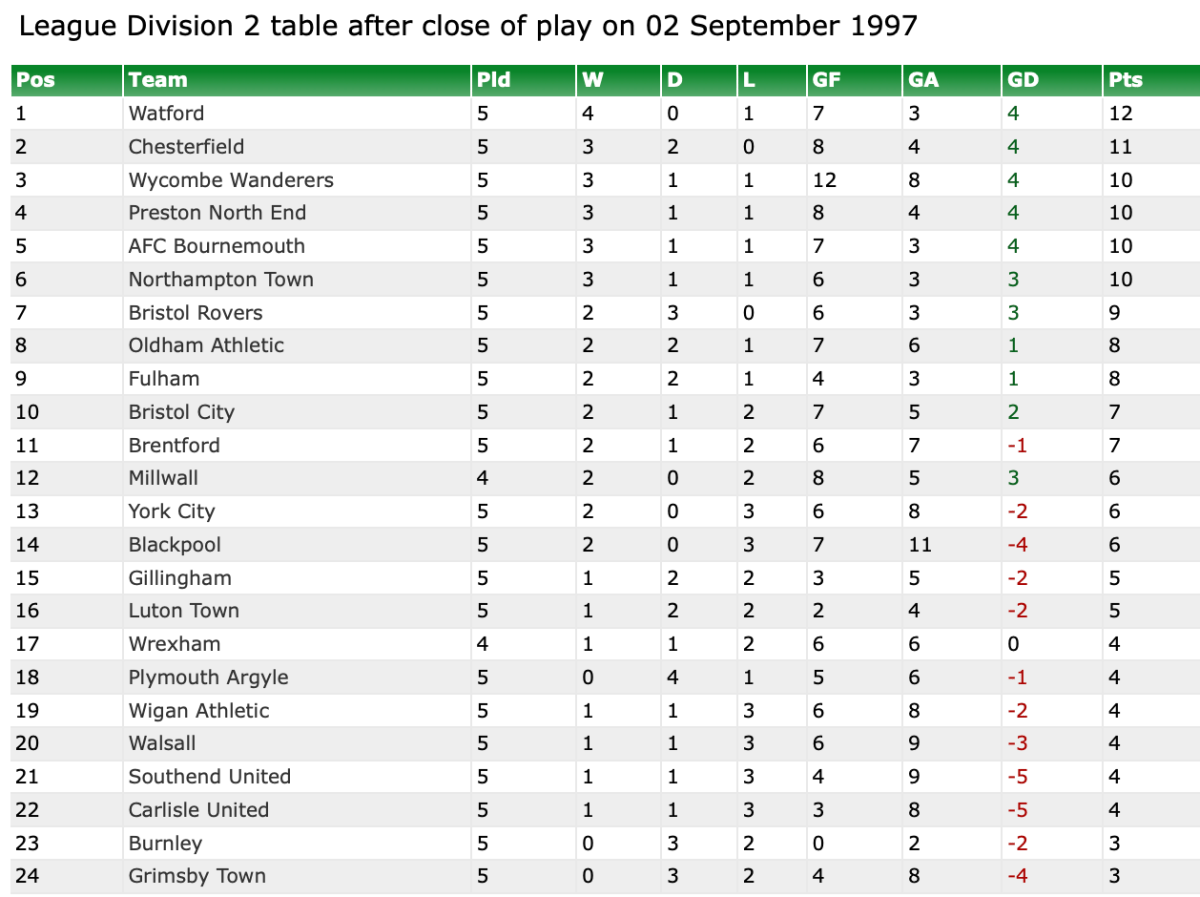This screenshot has width=1200, height=897.
Task: Open the Wycombe Wanderers team entry
Action: pyautogui.click(x=231, y=180)
